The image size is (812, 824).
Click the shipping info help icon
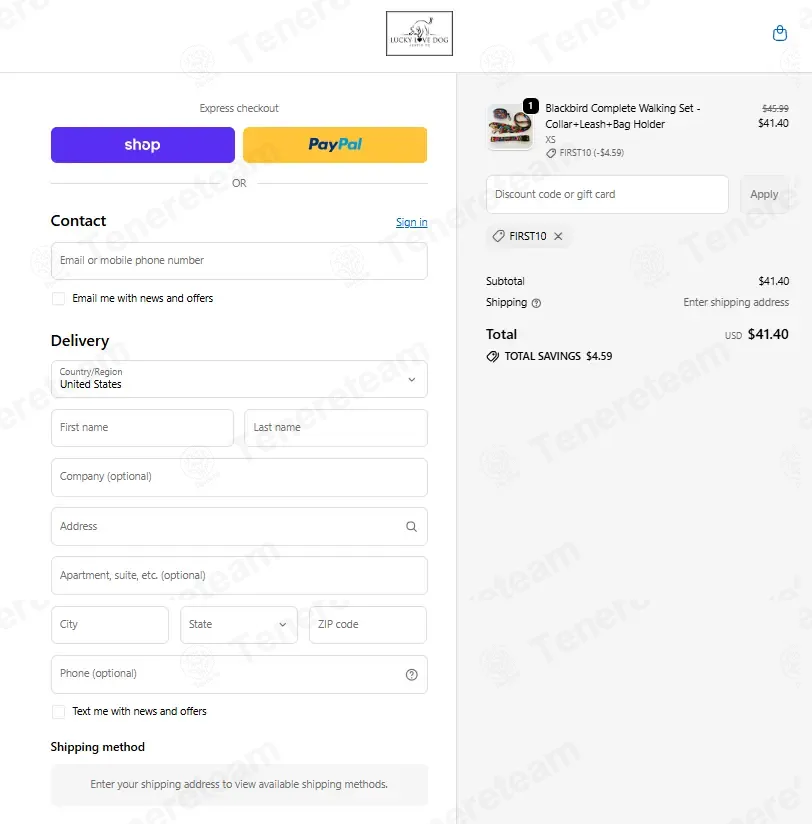(536, 303)
